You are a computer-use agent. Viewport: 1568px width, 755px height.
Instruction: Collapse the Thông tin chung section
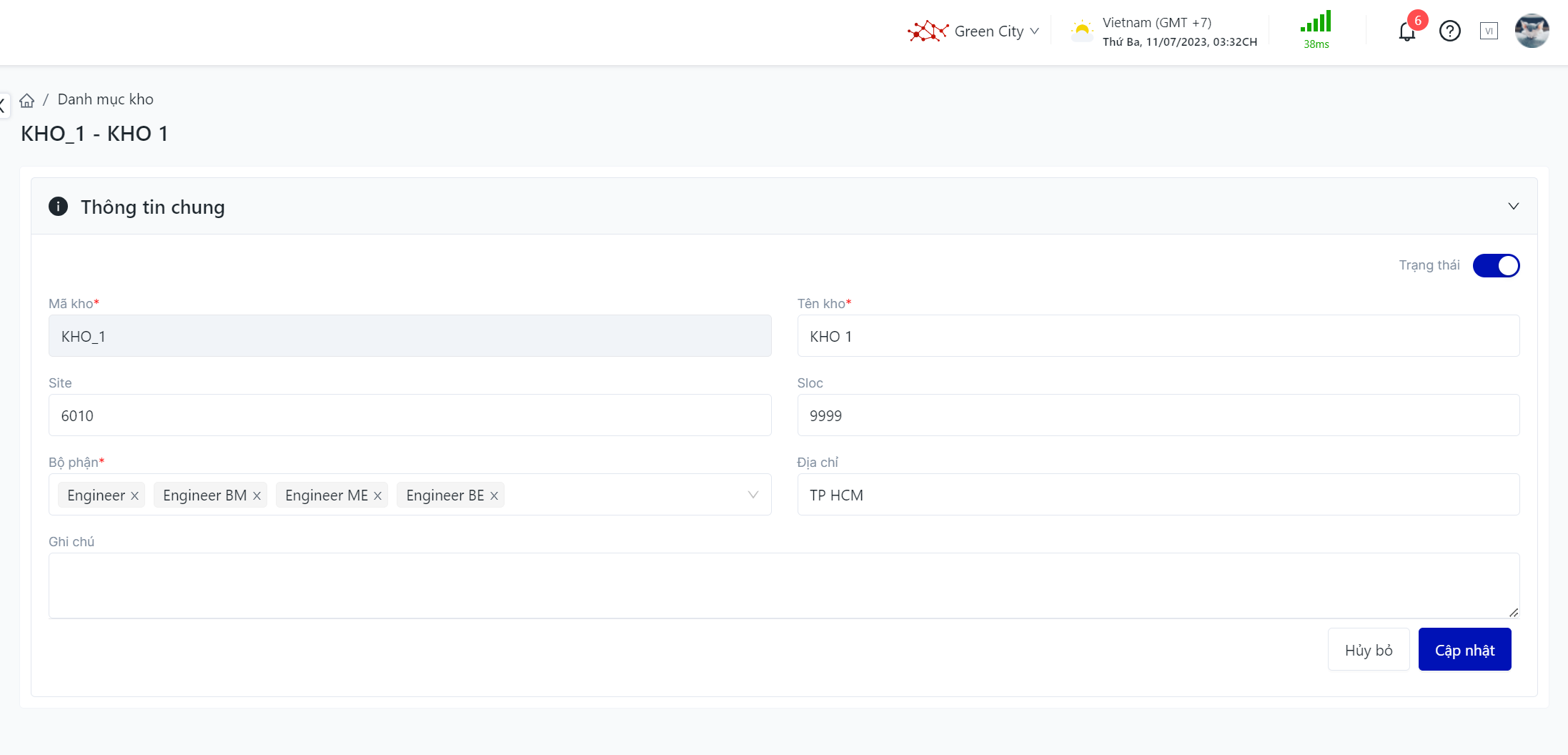(1513, 207)
